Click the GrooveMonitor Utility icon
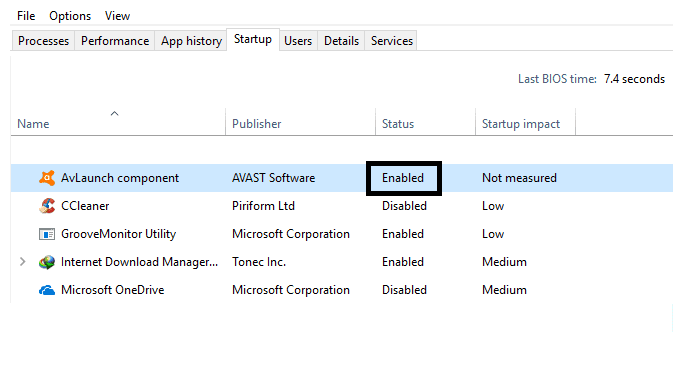679x370 pixels. coord(47,234)
